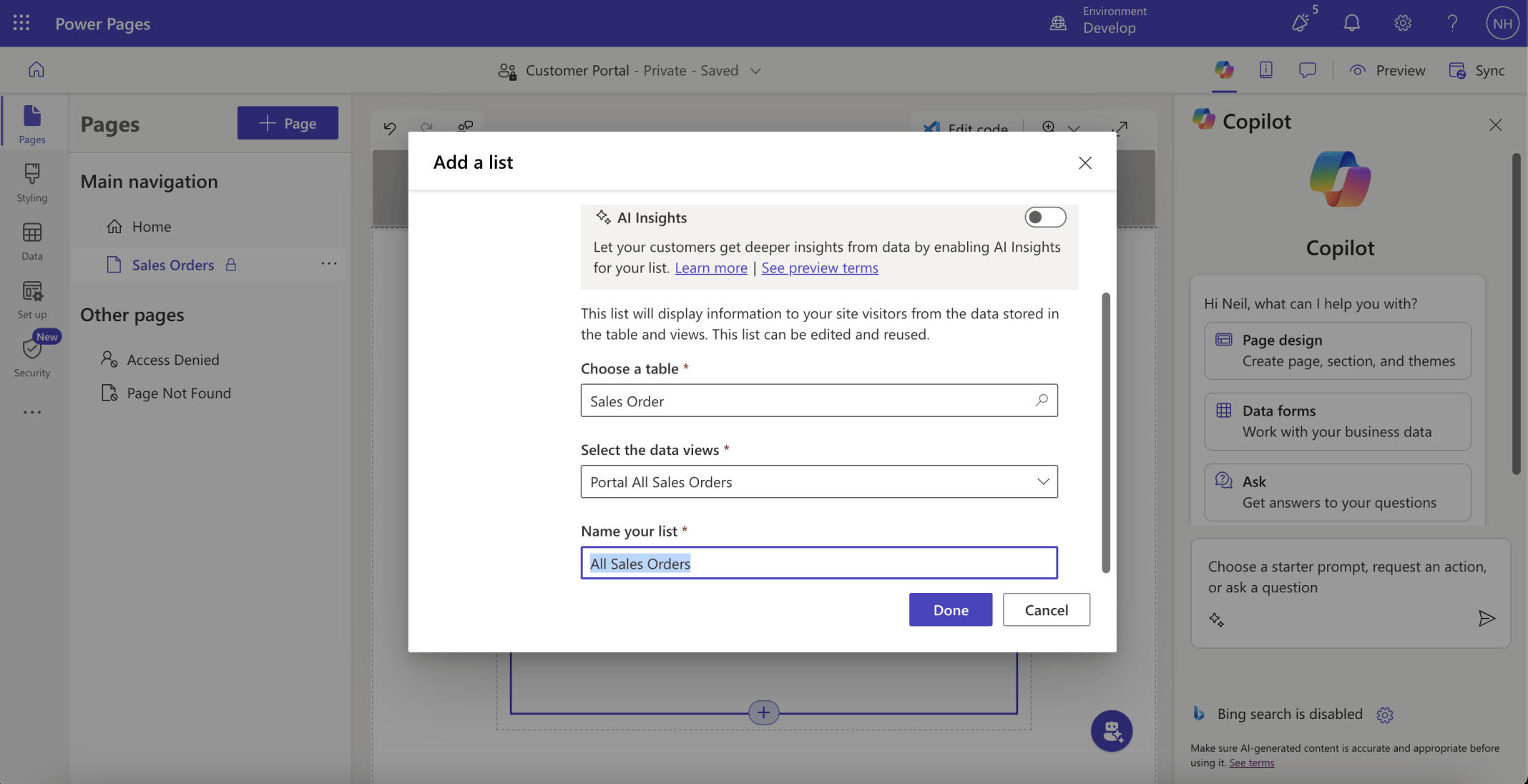This screenshot has height=784, width=1528.
Task: Click the notifications bell icon
Action: [x=1351, y=23]
